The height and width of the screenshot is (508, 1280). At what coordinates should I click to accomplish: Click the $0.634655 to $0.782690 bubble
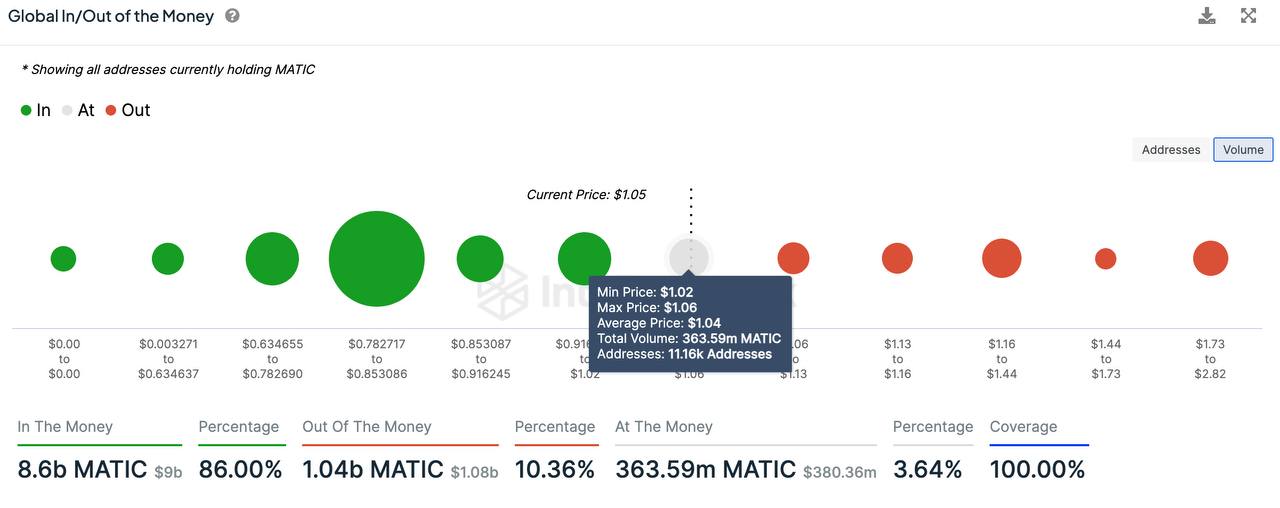[x=272, y=258]
